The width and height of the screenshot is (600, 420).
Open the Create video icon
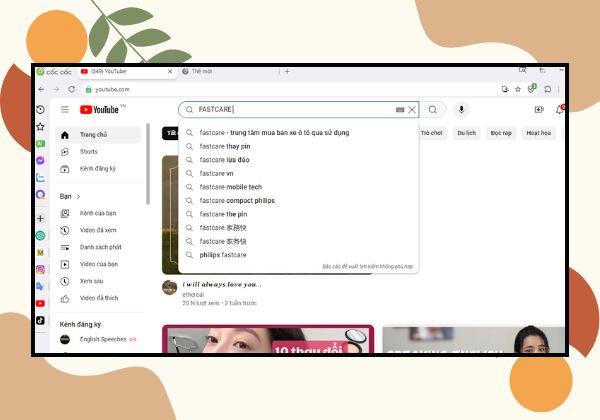pyautogui.click(x=539, y=110)
